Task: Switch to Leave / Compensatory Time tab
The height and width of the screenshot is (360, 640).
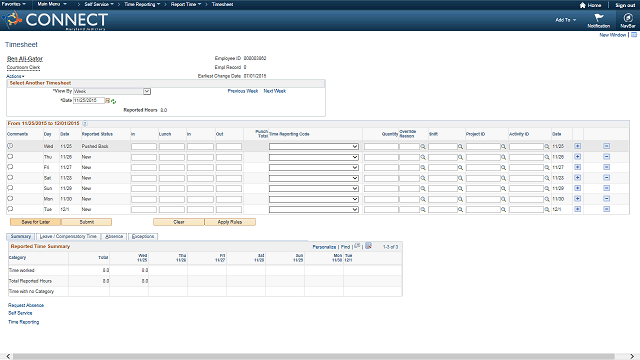Action: coord(68,236)
